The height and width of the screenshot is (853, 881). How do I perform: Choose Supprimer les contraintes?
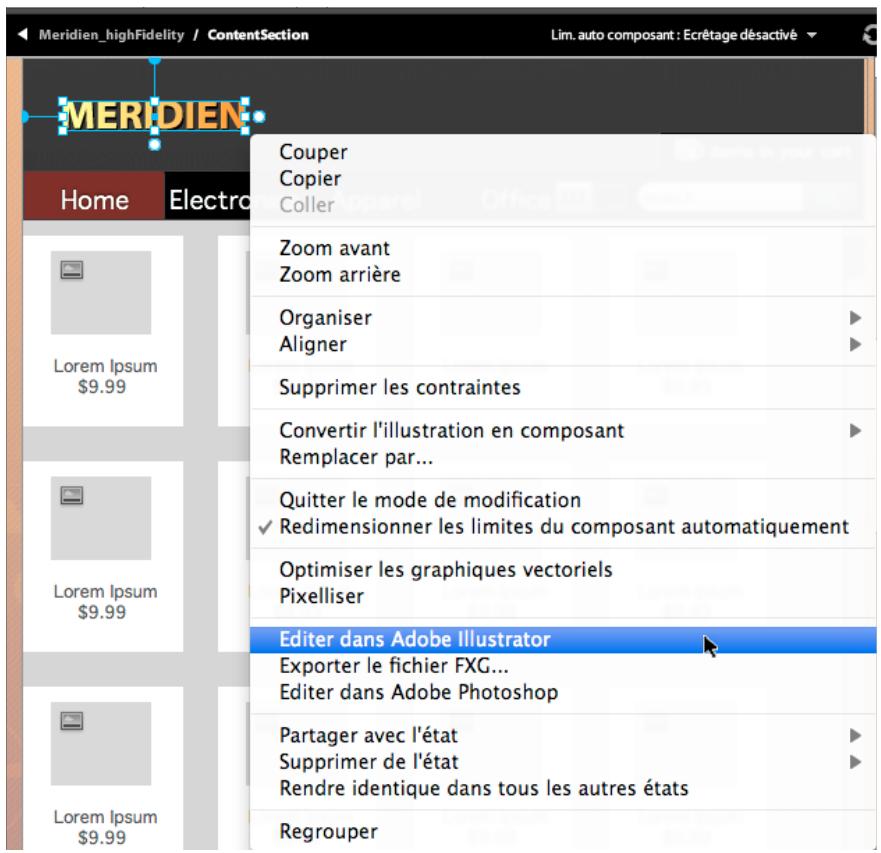coord(563,387)
